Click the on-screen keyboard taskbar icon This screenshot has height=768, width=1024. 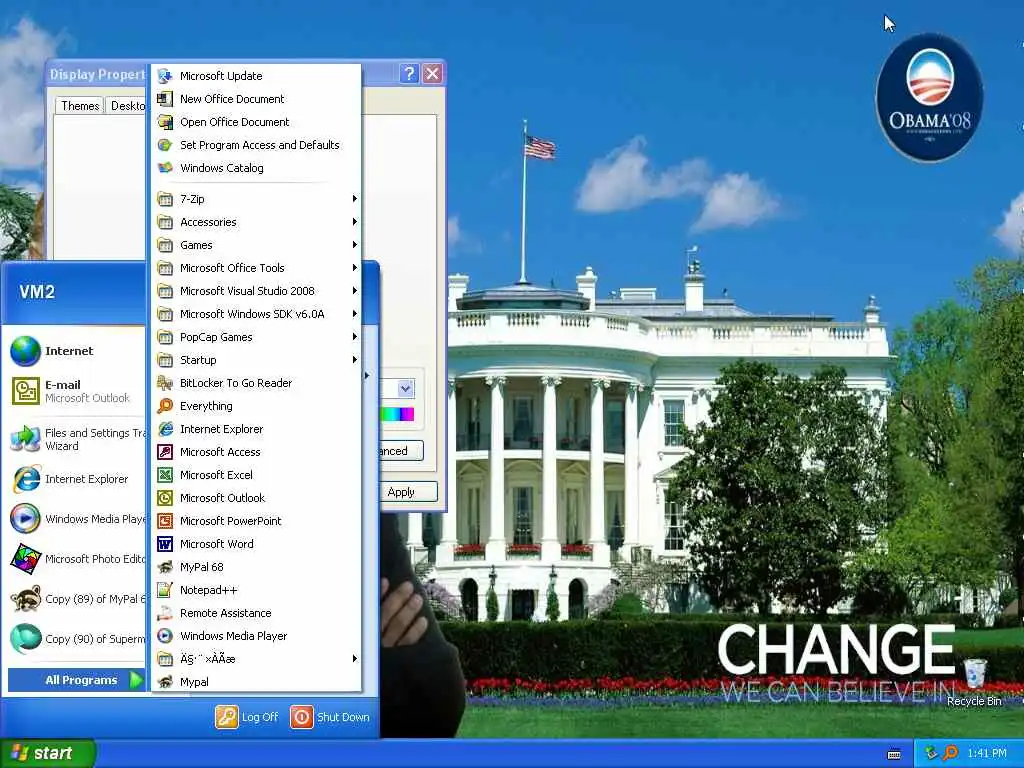pos(894,754)
